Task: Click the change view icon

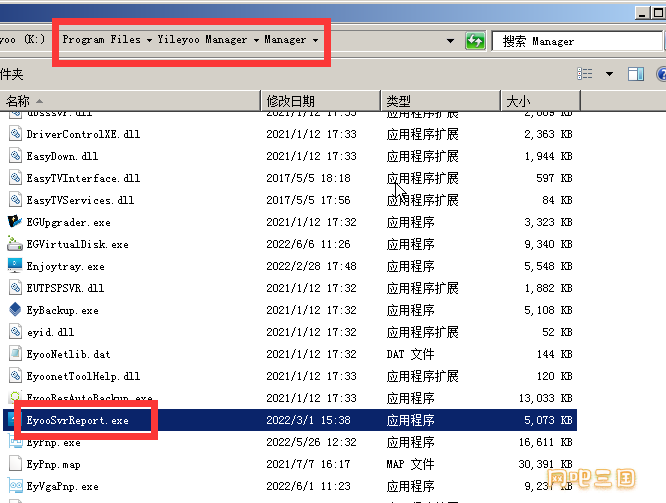Action: 585,74
